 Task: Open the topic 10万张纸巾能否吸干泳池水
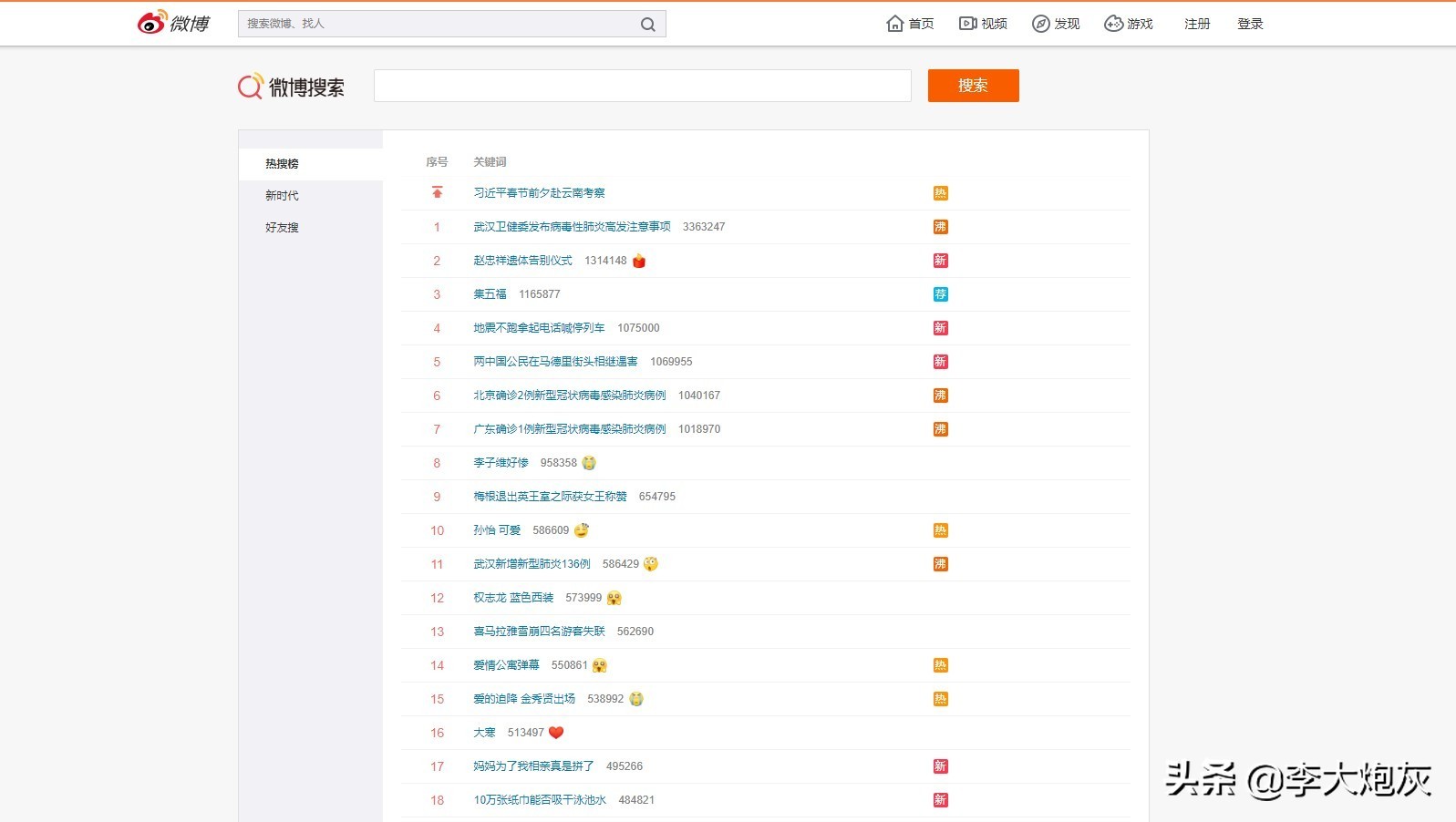click(x=540, y=800)
